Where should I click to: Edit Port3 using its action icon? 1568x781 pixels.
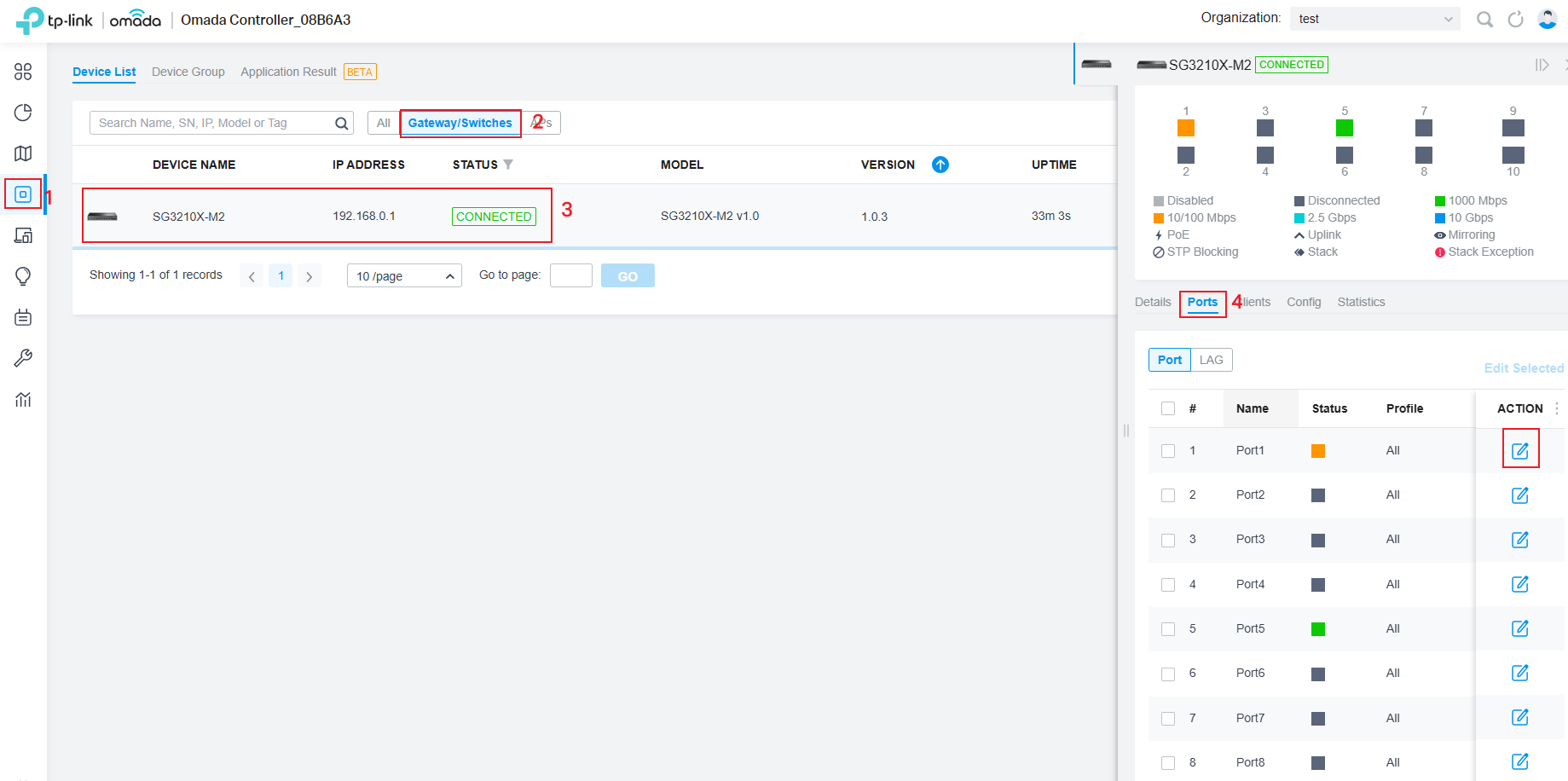(1520, 540)
